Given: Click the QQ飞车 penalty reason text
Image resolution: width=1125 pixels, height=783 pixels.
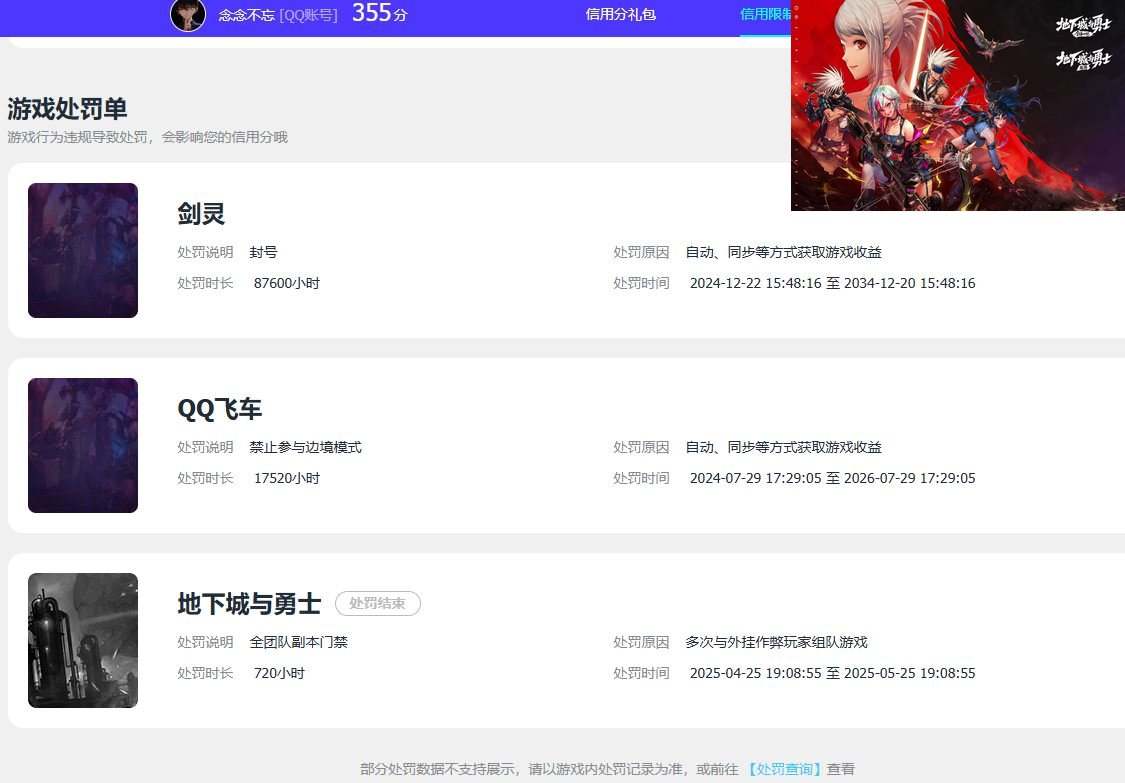Looking at the screenshot, I should coord(783,448).
